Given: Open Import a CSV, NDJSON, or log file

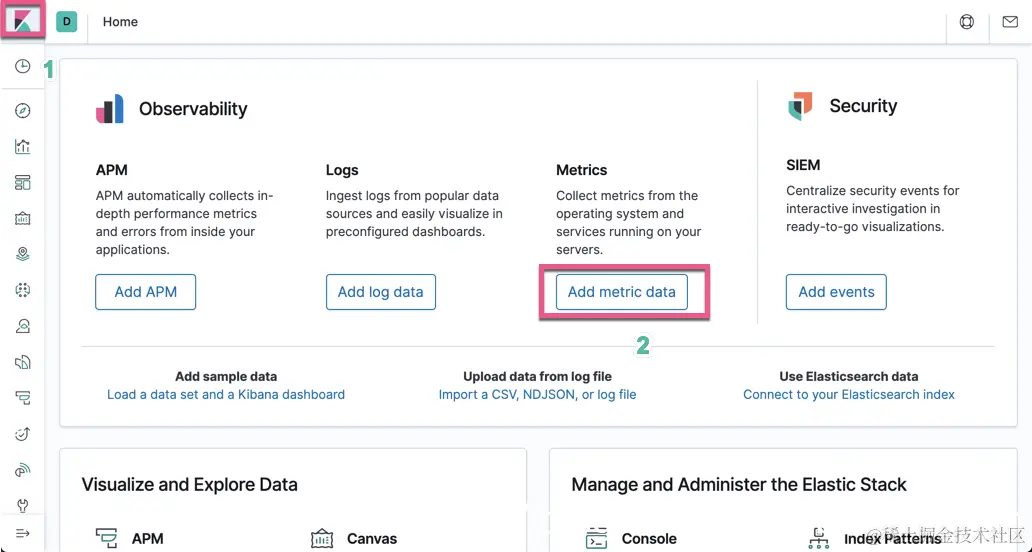Looking at the screenshot, I should [x=537, y=395].
